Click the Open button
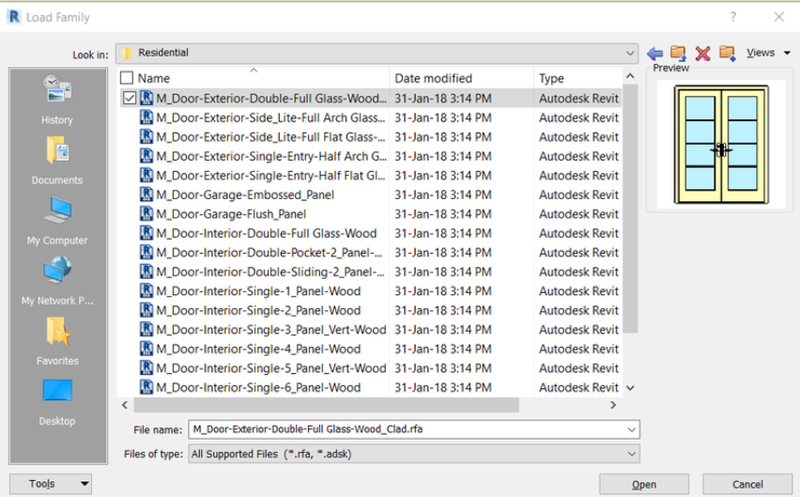 (644, 484)
